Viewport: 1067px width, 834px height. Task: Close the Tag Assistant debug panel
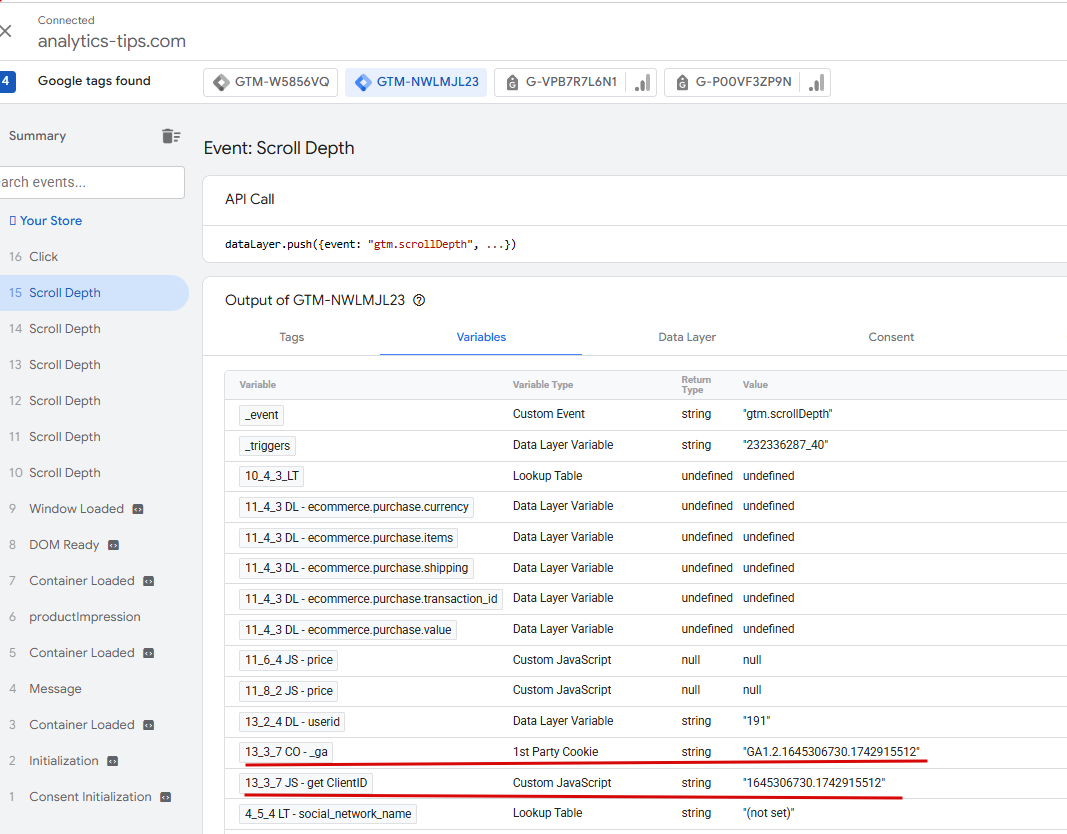point(6,31)
